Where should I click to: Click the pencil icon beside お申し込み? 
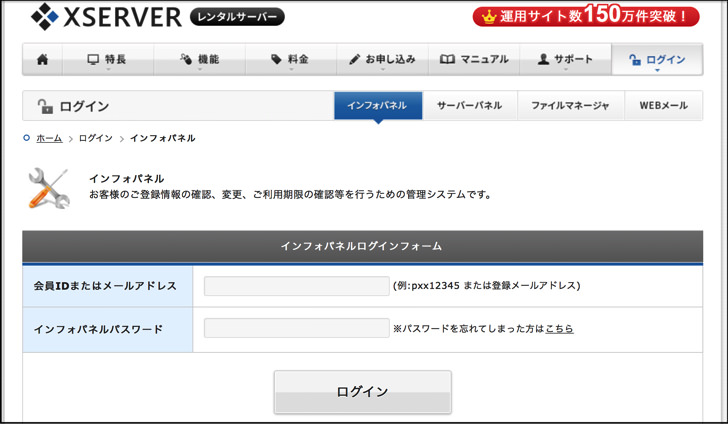point(354,59)
